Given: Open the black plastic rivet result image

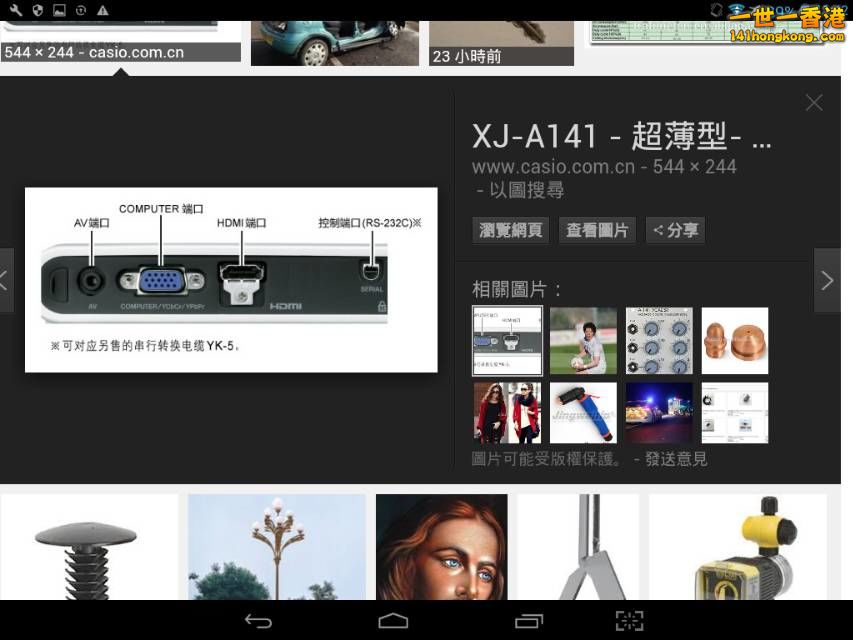Looking at the screenshot, I should [89, 547].
